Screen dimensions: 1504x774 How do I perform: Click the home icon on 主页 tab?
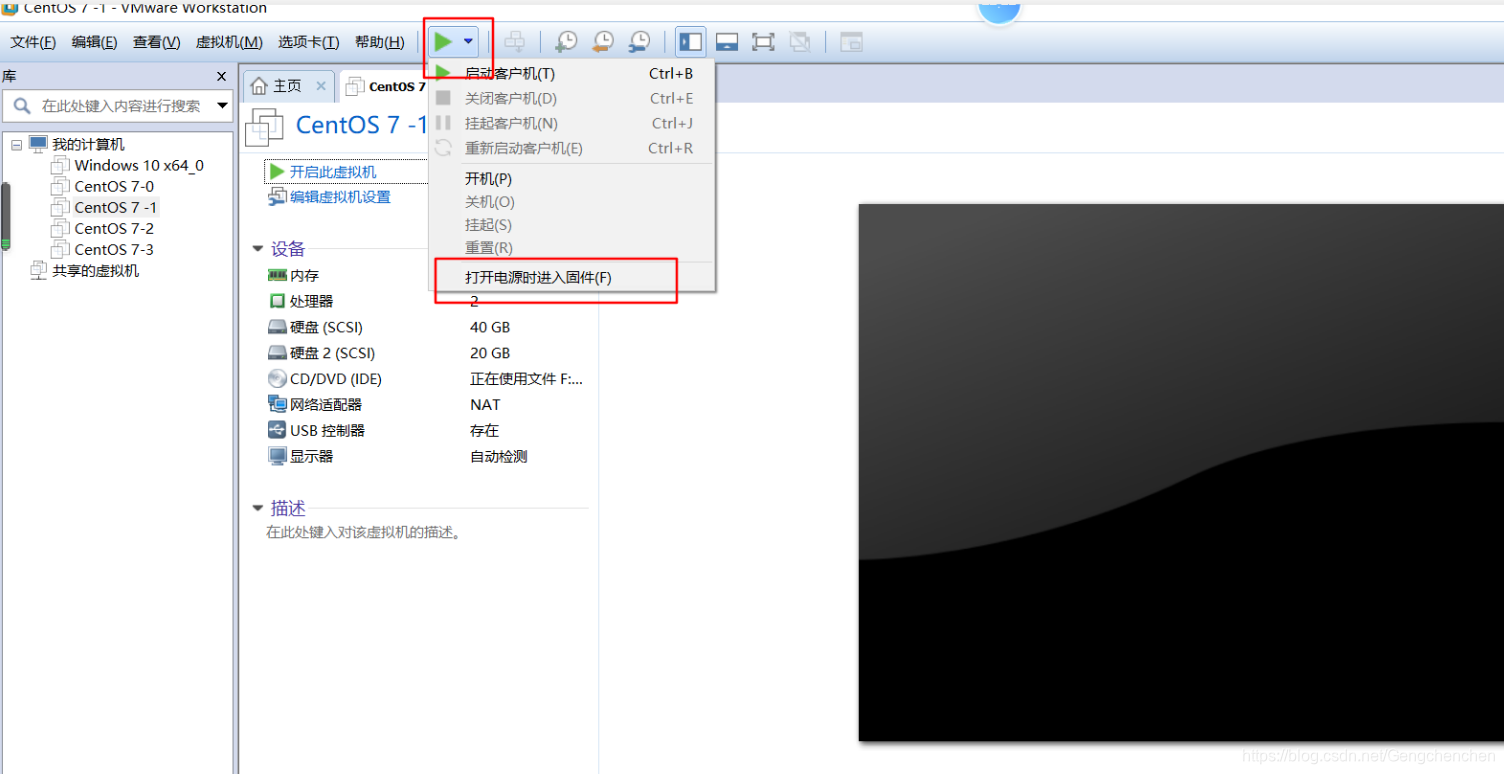(259, 86)
